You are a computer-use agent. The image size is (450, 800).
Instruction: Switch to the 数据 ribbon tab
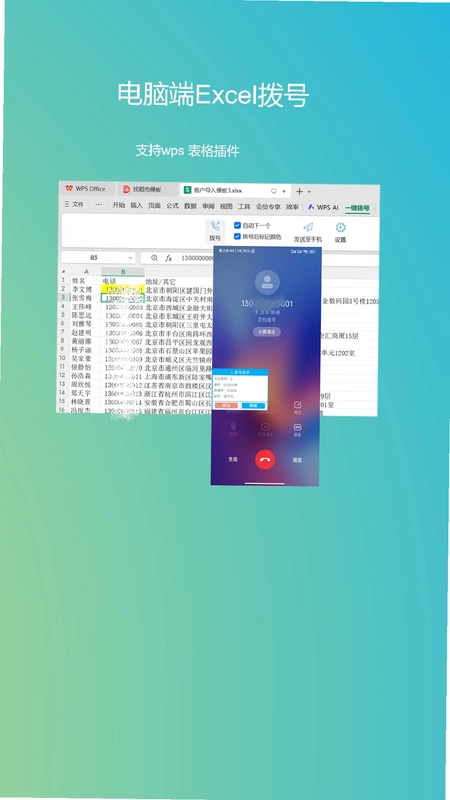pyautogui.click(x=190, y=206)
